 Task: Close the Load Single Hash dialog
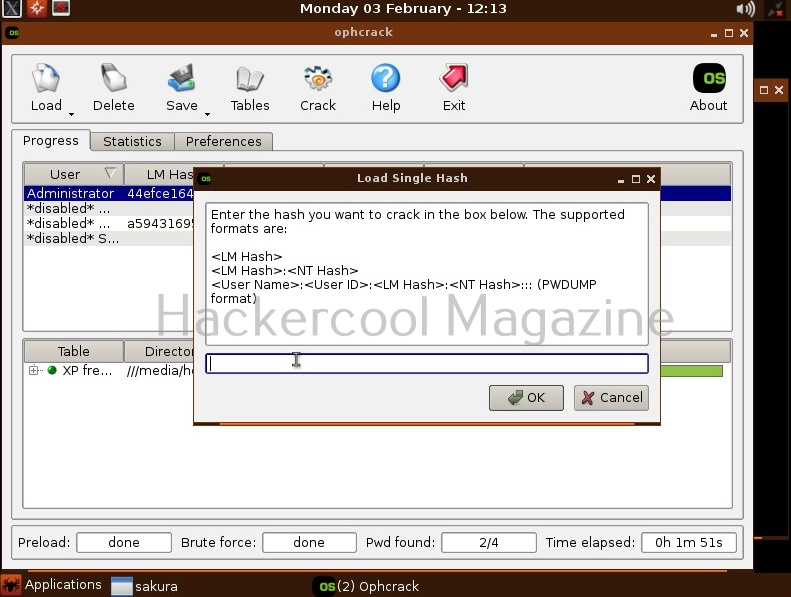pyautogui.click(x=651, y=179)
